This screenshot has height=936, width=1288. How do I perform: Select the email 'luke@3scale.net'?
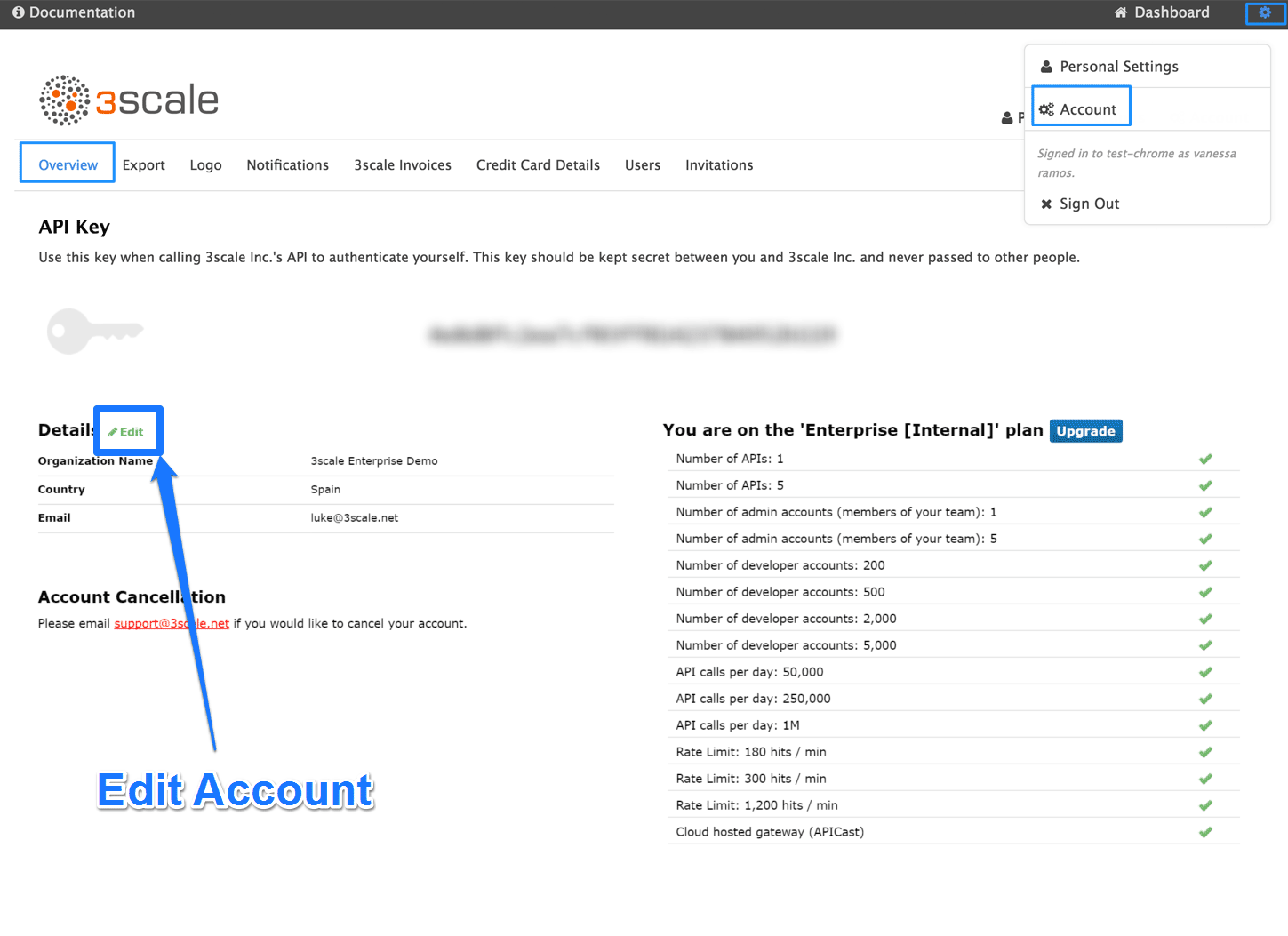click(x=355, y=518)
